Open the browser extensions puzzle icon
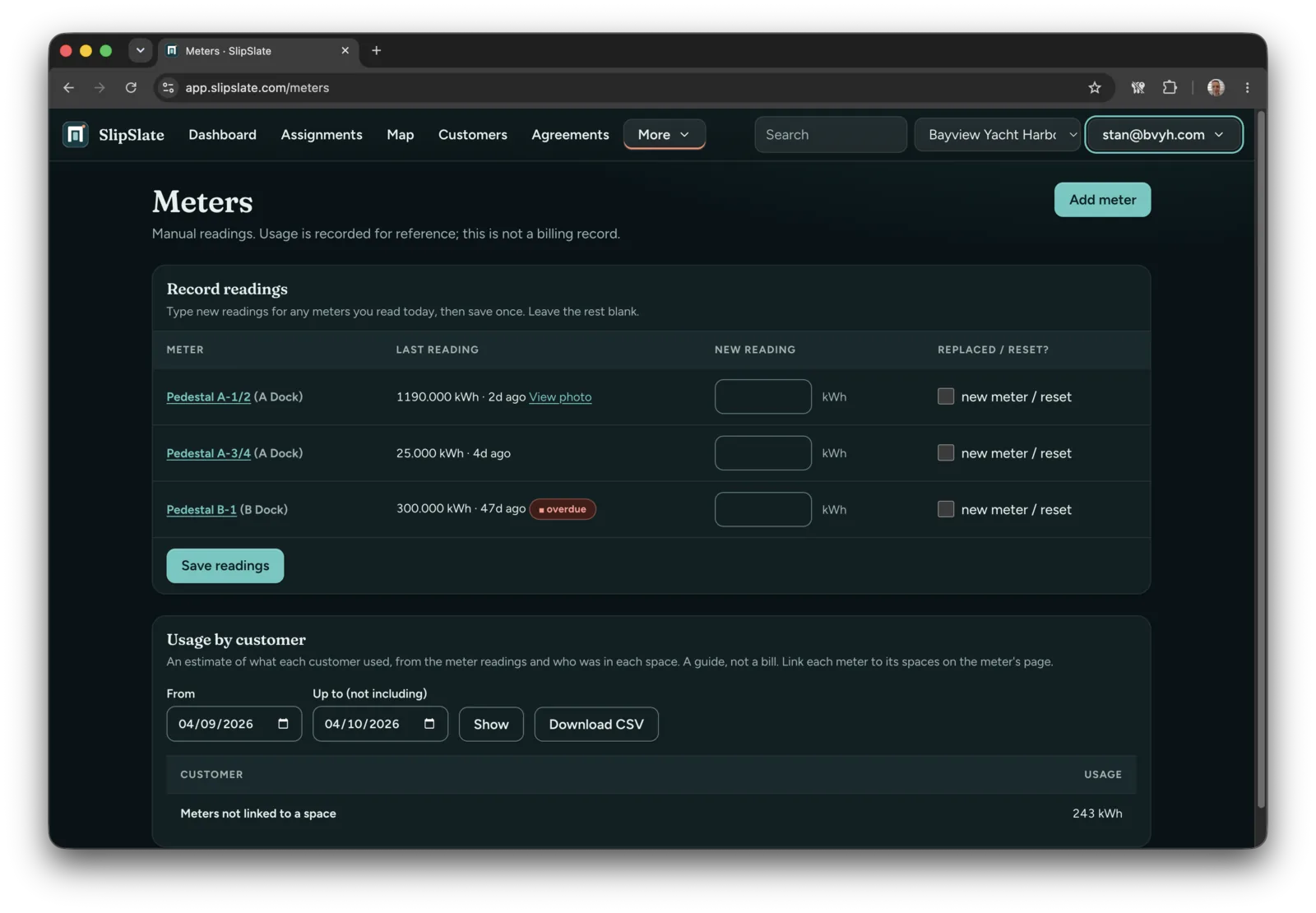This screenshot has width=1316, height=913. pyautogui.click(x=1170, y=87)
